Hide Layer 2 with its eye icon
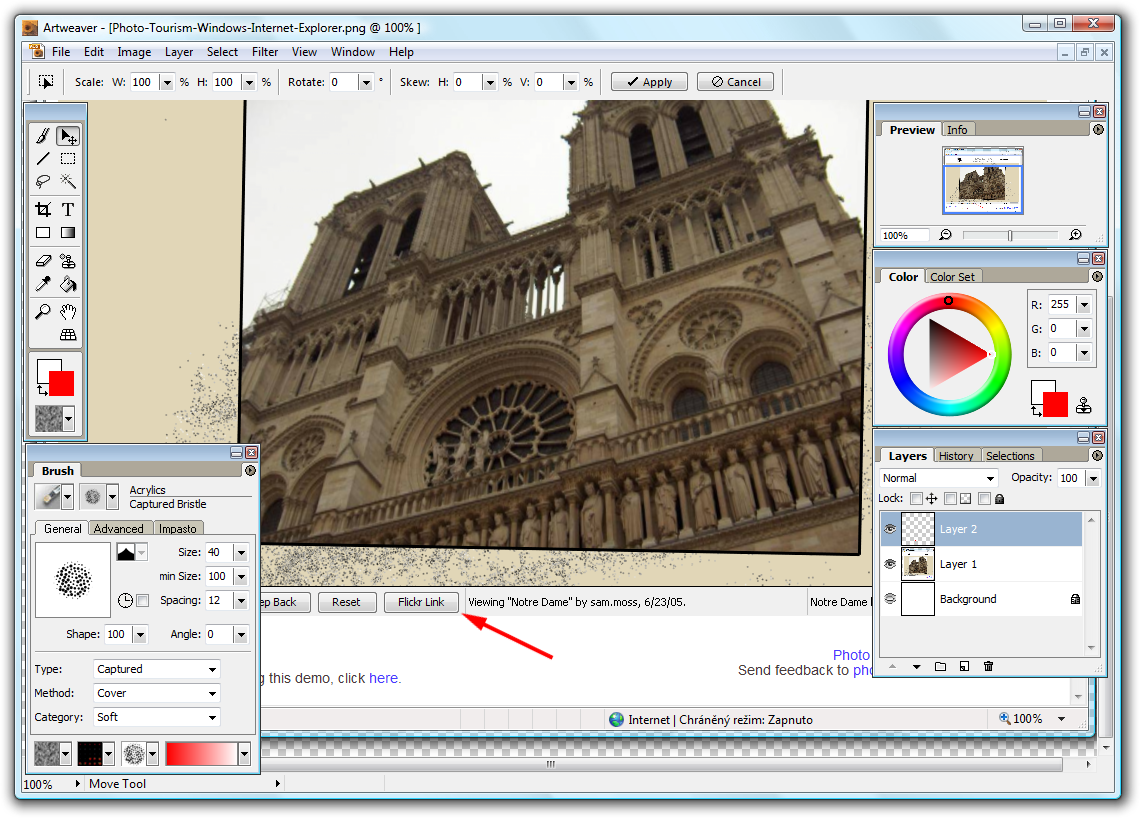The image size is (1140, 818). [x=890, y=529]
